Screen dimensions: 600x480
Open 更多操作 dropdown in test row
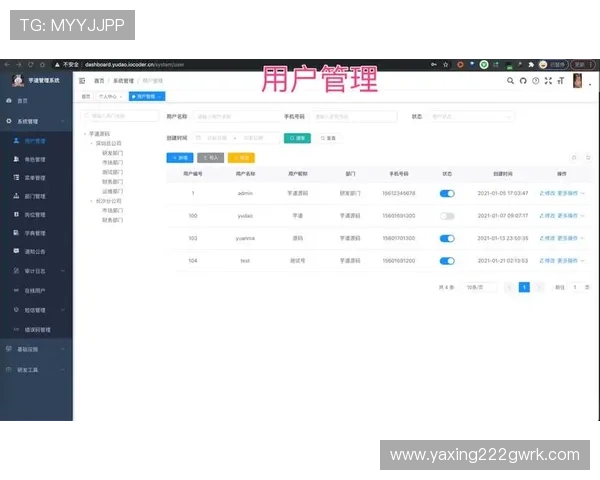tap(571, 261)
